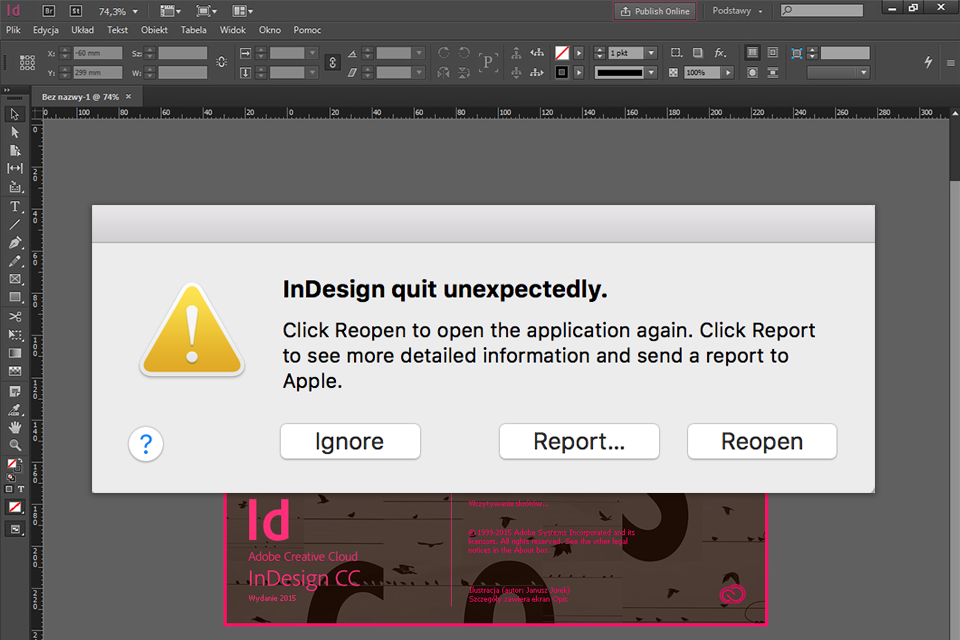Open Adobe Stock via St icon
960x640 pixels.
[75, 10]
